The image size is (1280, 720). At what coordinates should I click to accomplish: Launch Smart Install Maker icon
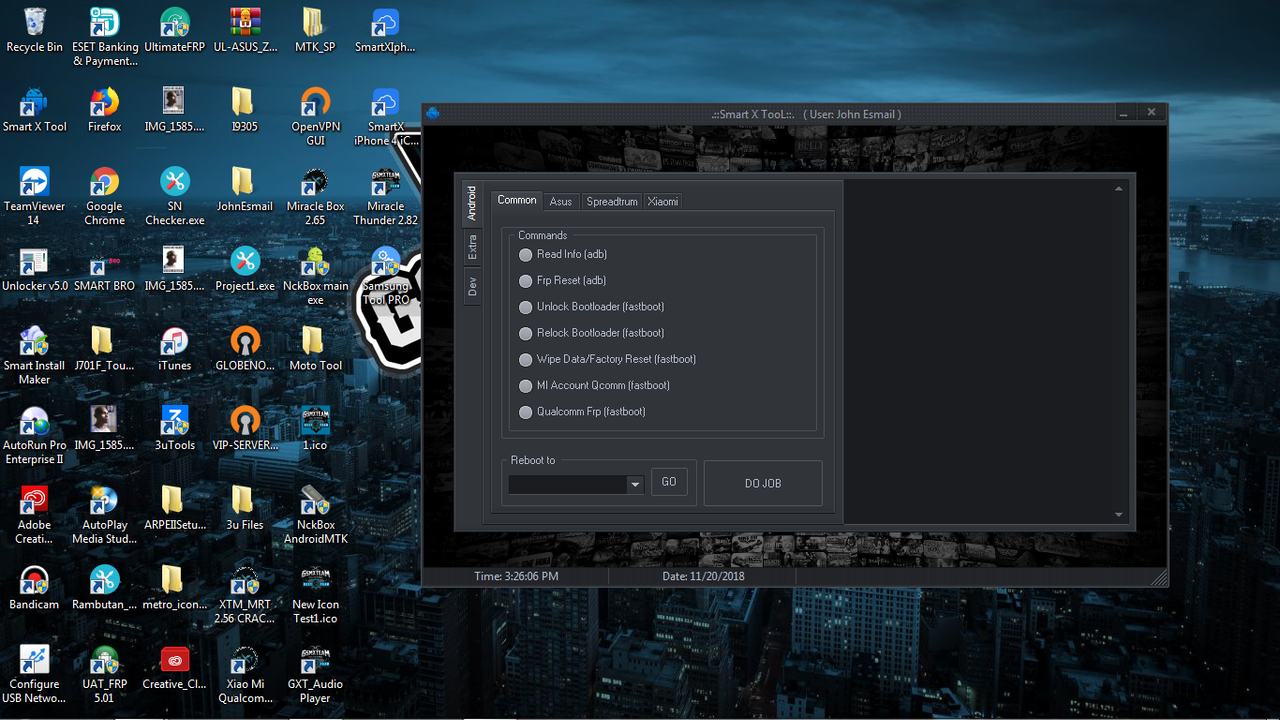tap(34, 356)
